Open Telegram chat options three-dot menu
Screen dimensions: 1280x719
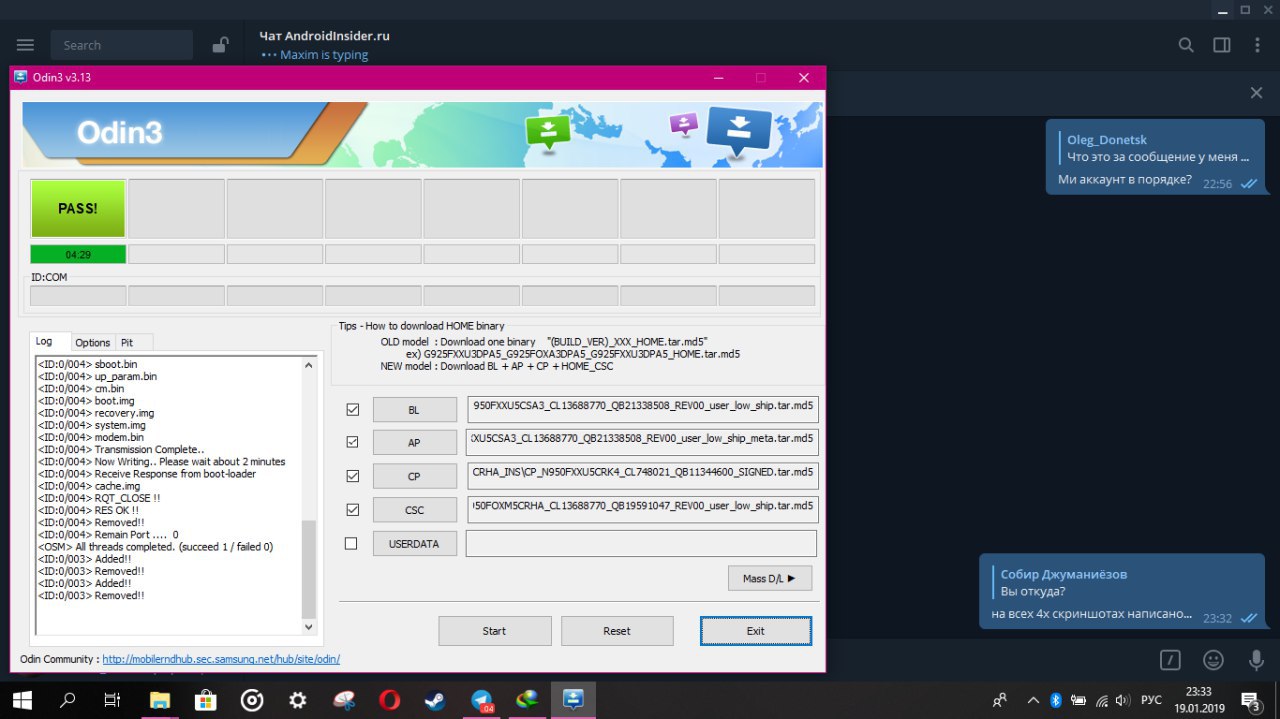[x=1257, y=45]
